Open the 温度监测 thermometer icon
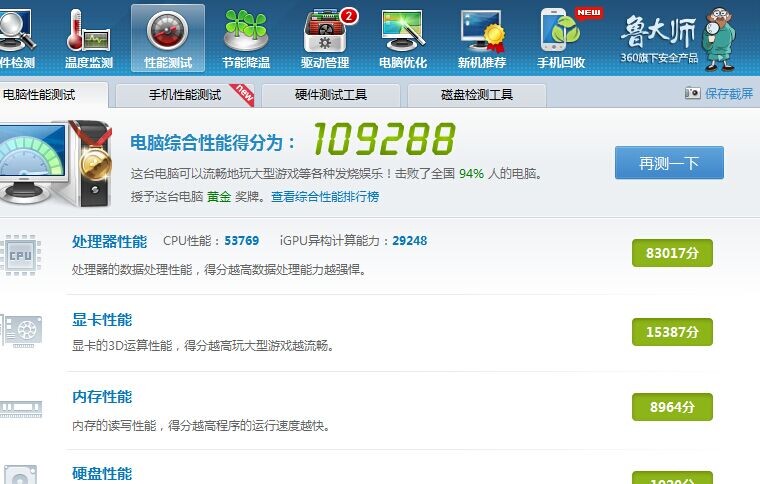Image resolution: width=760 pixels, height=484 pixels. tap(89, 31)
